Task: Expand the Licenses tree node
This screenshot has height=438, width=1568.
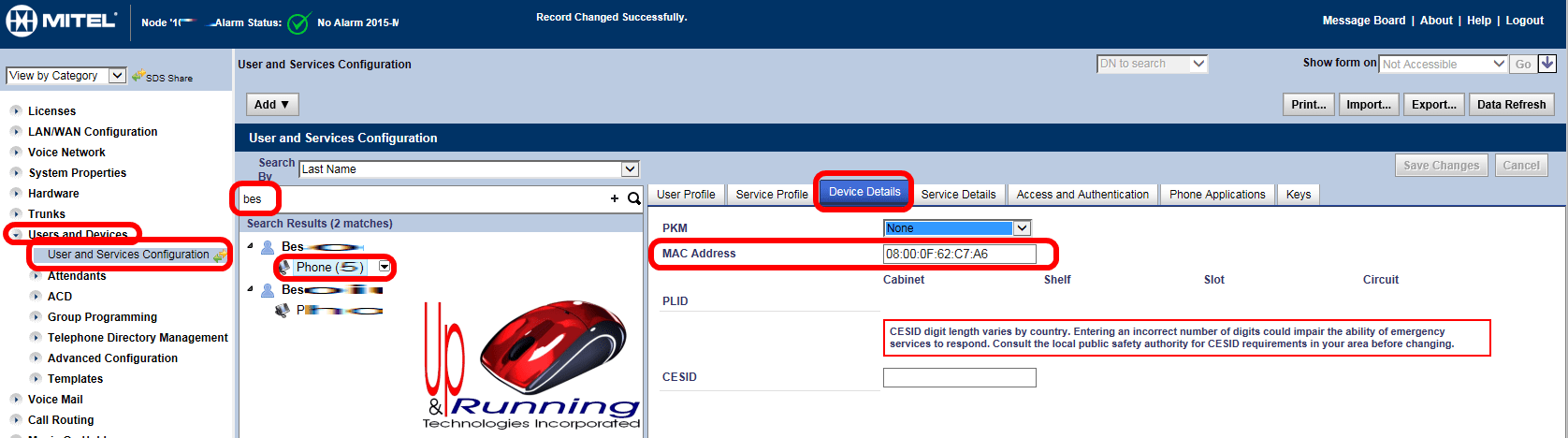Action: click(x=16, y=111)
